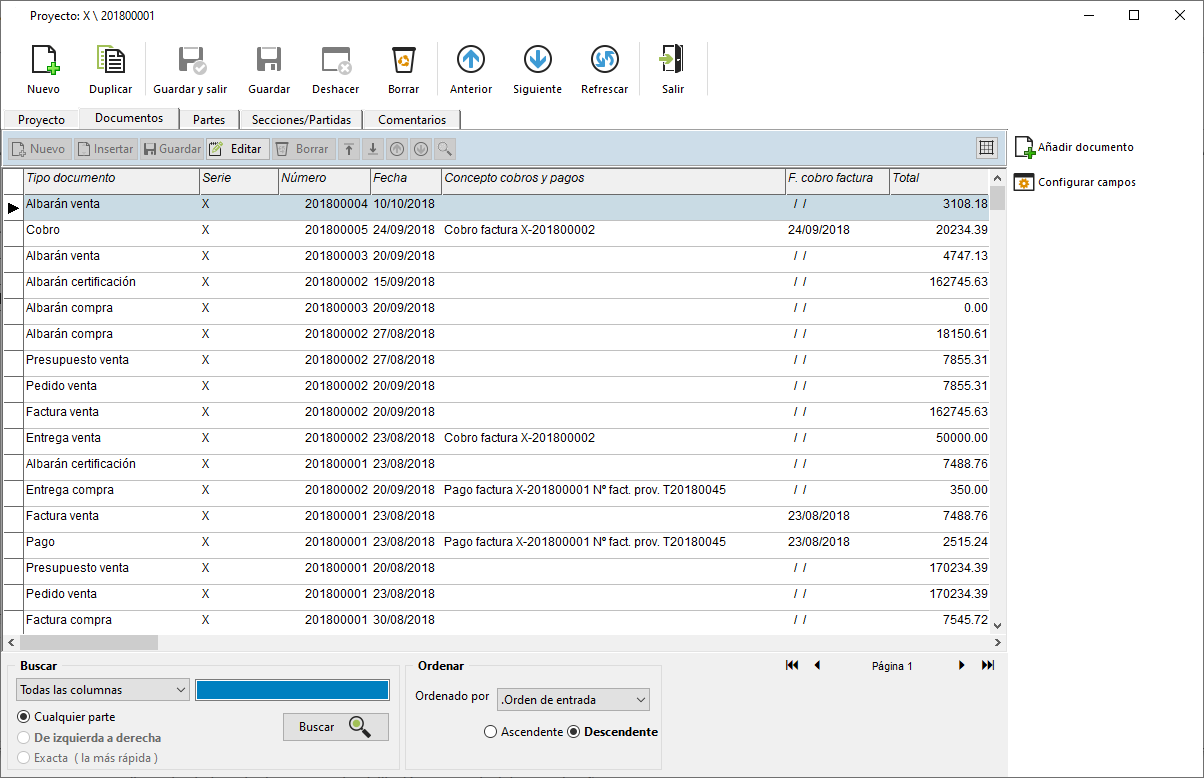Click Insertar in the documents grid toolbar

click(x=105, y=149)
